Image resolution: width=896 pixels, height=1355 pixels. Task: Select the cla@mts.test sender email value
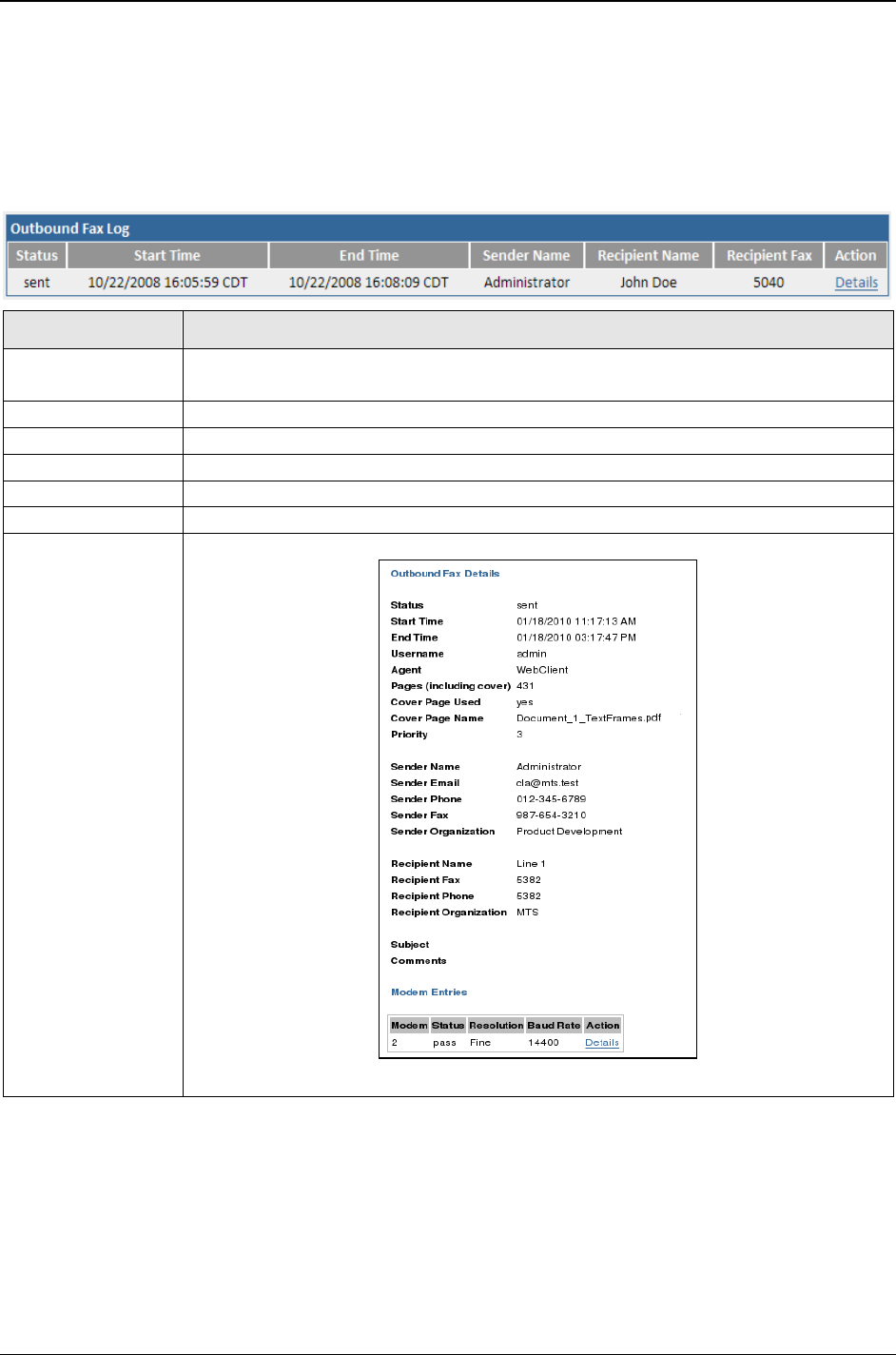pyautogui.click(x=547, y=783)
